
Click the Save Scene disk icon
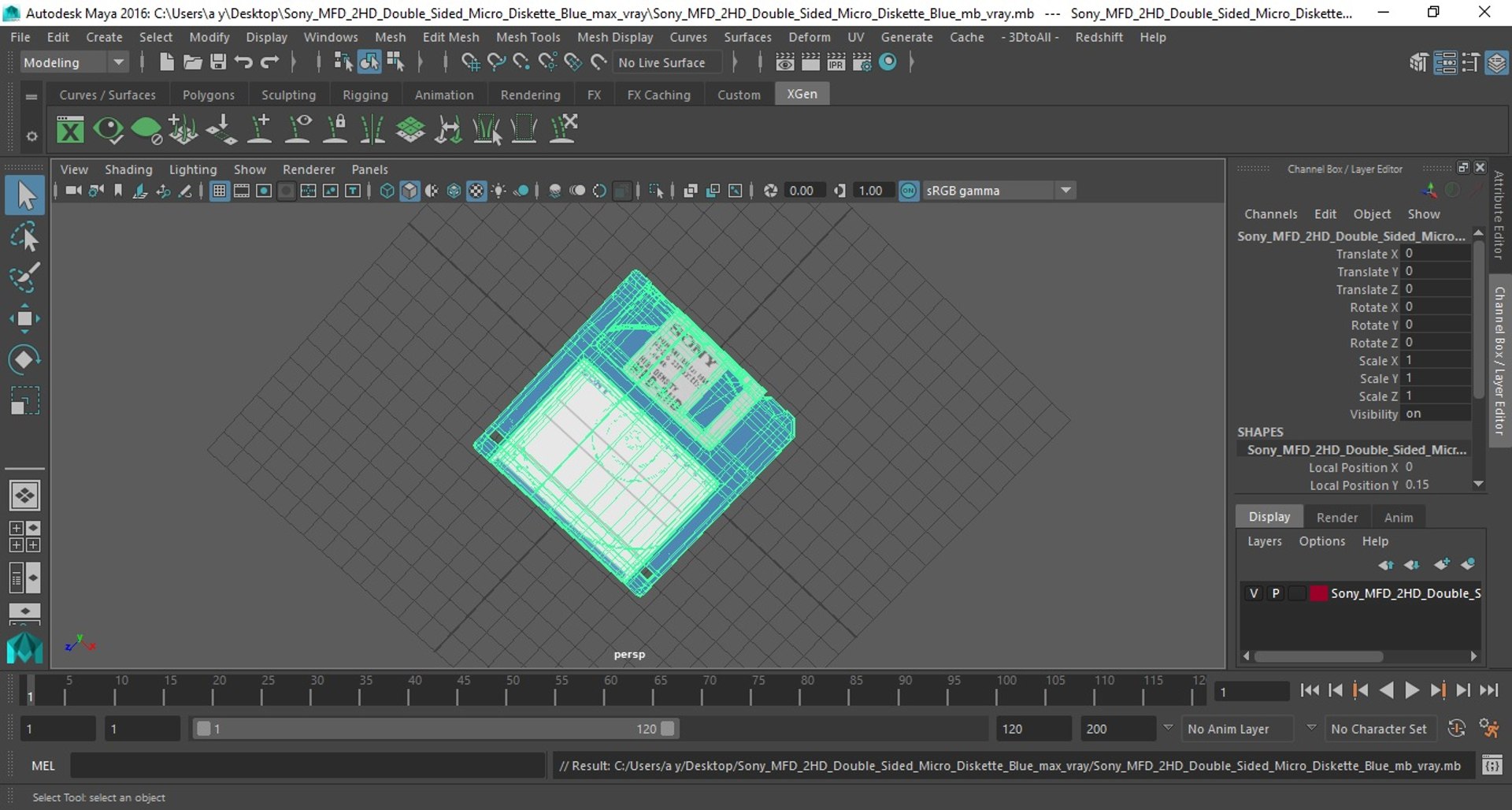tap(218, 62)
